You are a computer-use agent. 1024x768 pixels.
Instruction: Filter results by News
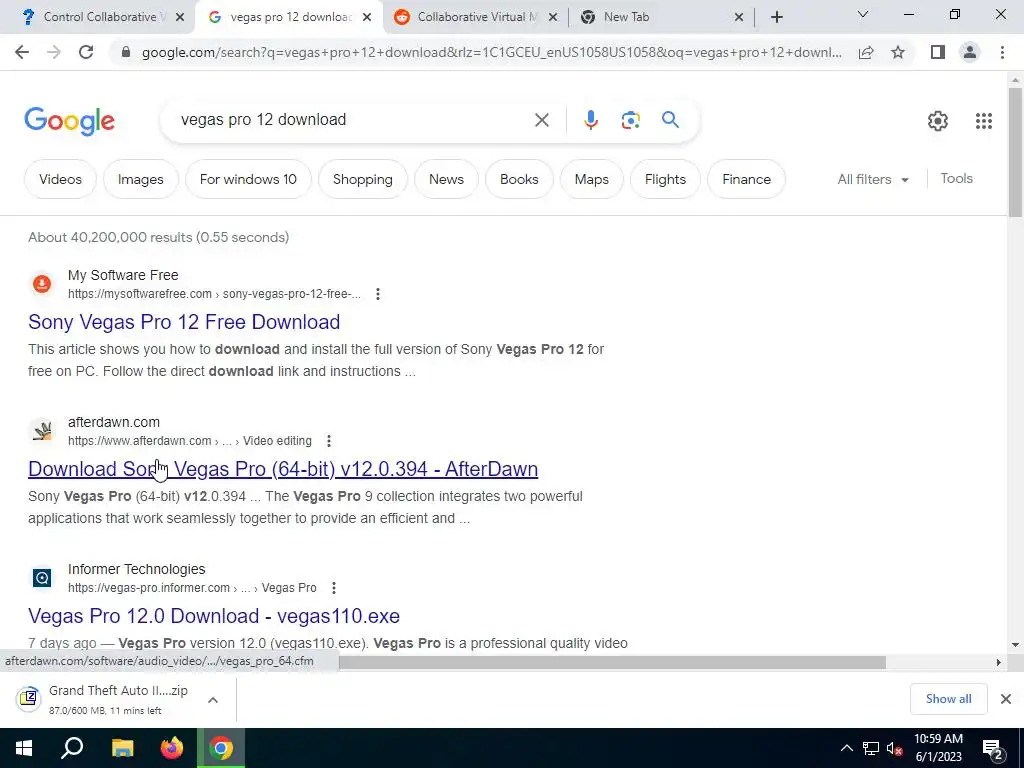[x=446, y=179]
